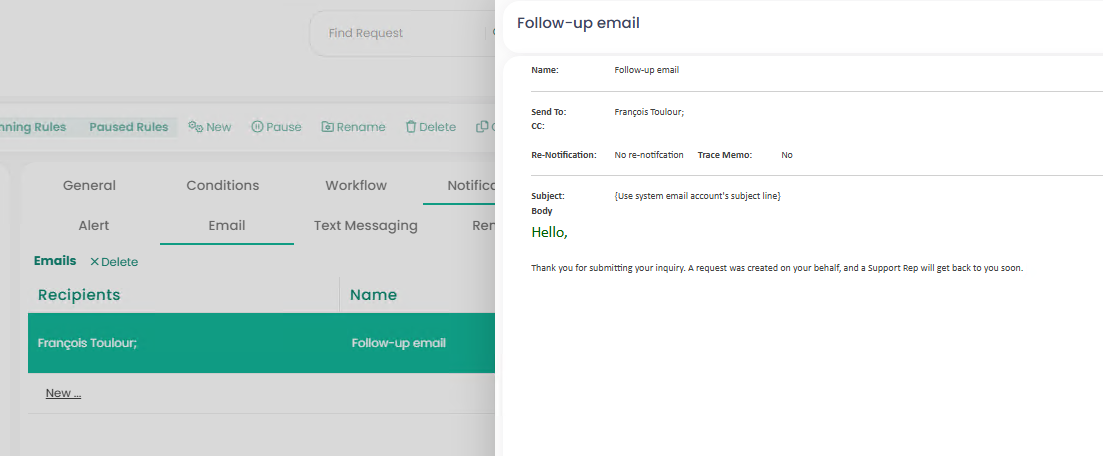Click the Recipients column header
Screen dimensions: 1103x456
[x=79, y=294]
